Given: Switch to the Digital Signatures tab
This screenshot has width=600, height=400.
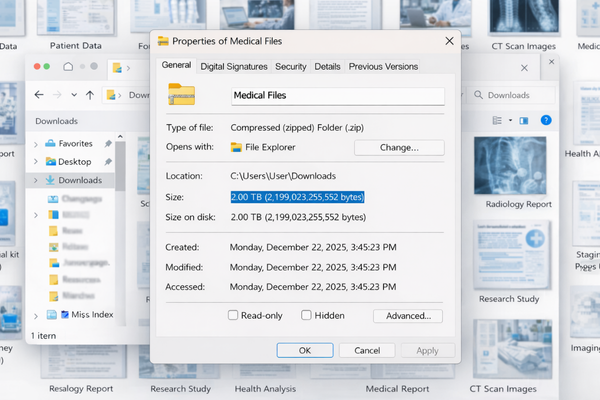Looking at the screenshot, I should pyautogui.click(x=233, y=67).
